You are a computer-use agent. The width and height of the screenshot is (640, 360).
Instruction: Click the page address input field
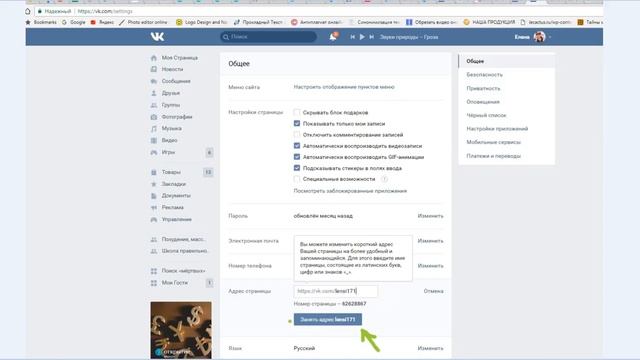(x=336, y=291)
